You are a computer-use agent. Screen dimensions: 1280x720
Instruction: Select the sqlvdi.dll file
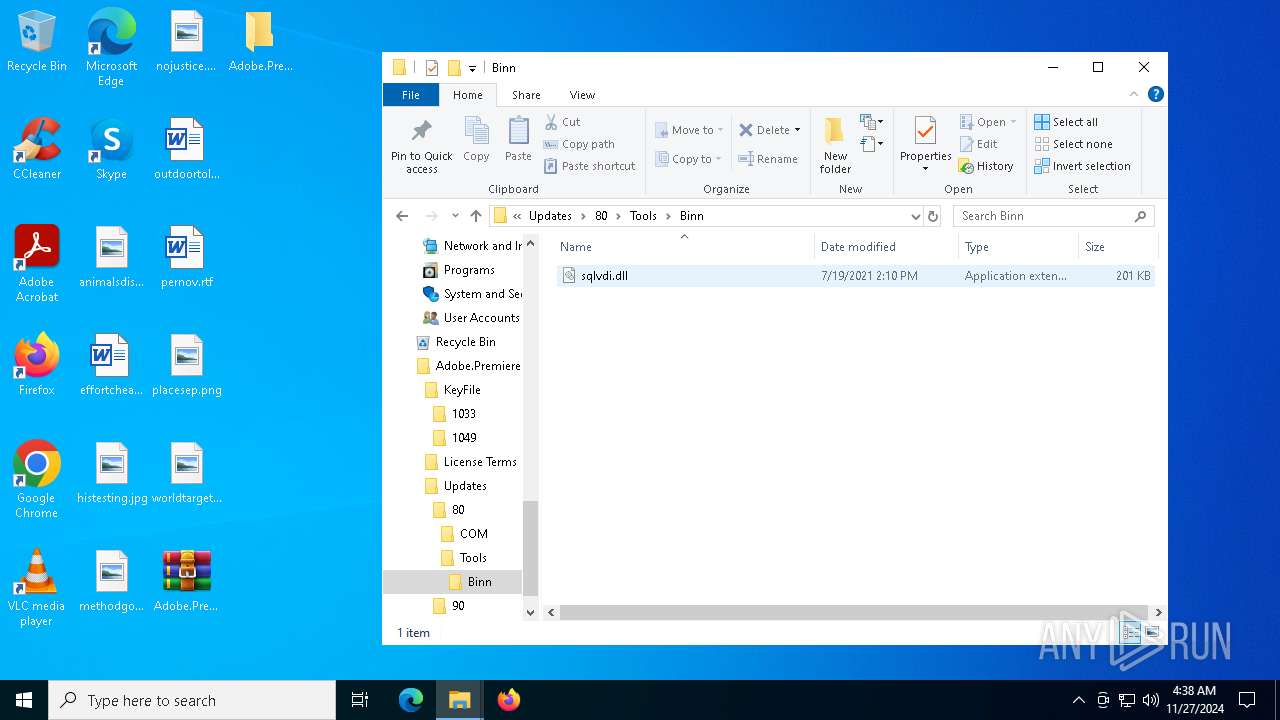point(855,276)
